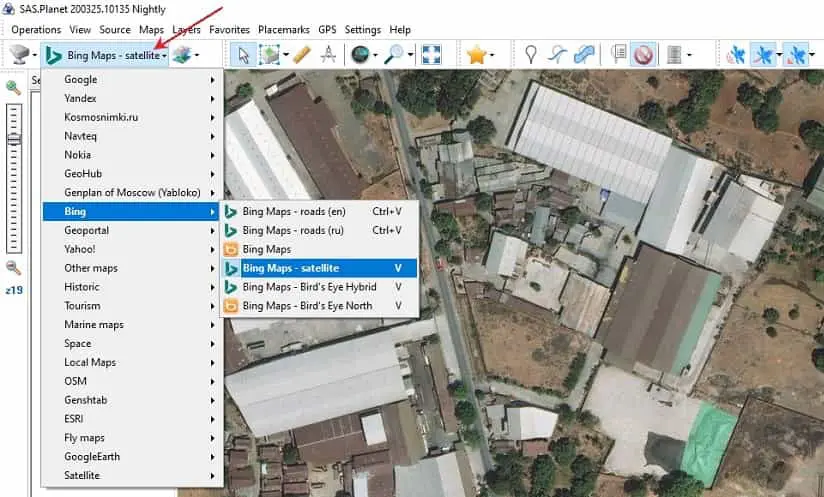Add a new placemark pin
Viewport: 824px width, 497px height.
click(x=531, y=55)
